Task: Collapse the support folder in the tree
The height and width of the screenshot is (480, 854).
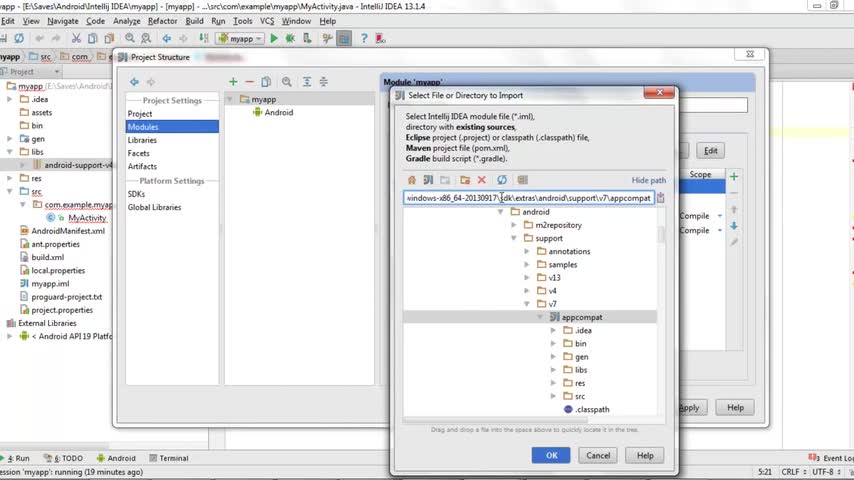Action: pos(514,238)
